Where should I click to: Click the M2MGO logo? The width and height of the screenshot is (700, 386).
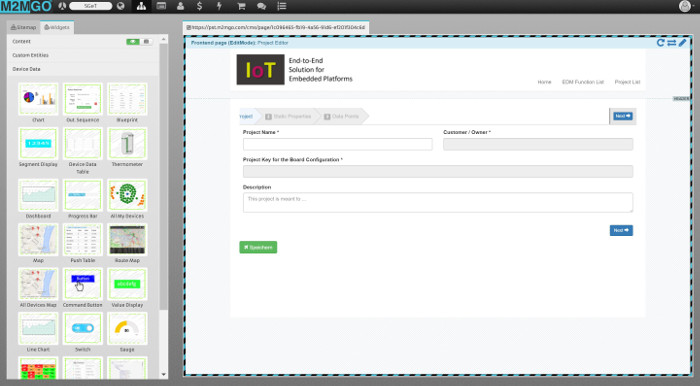(x=26, y=7)
